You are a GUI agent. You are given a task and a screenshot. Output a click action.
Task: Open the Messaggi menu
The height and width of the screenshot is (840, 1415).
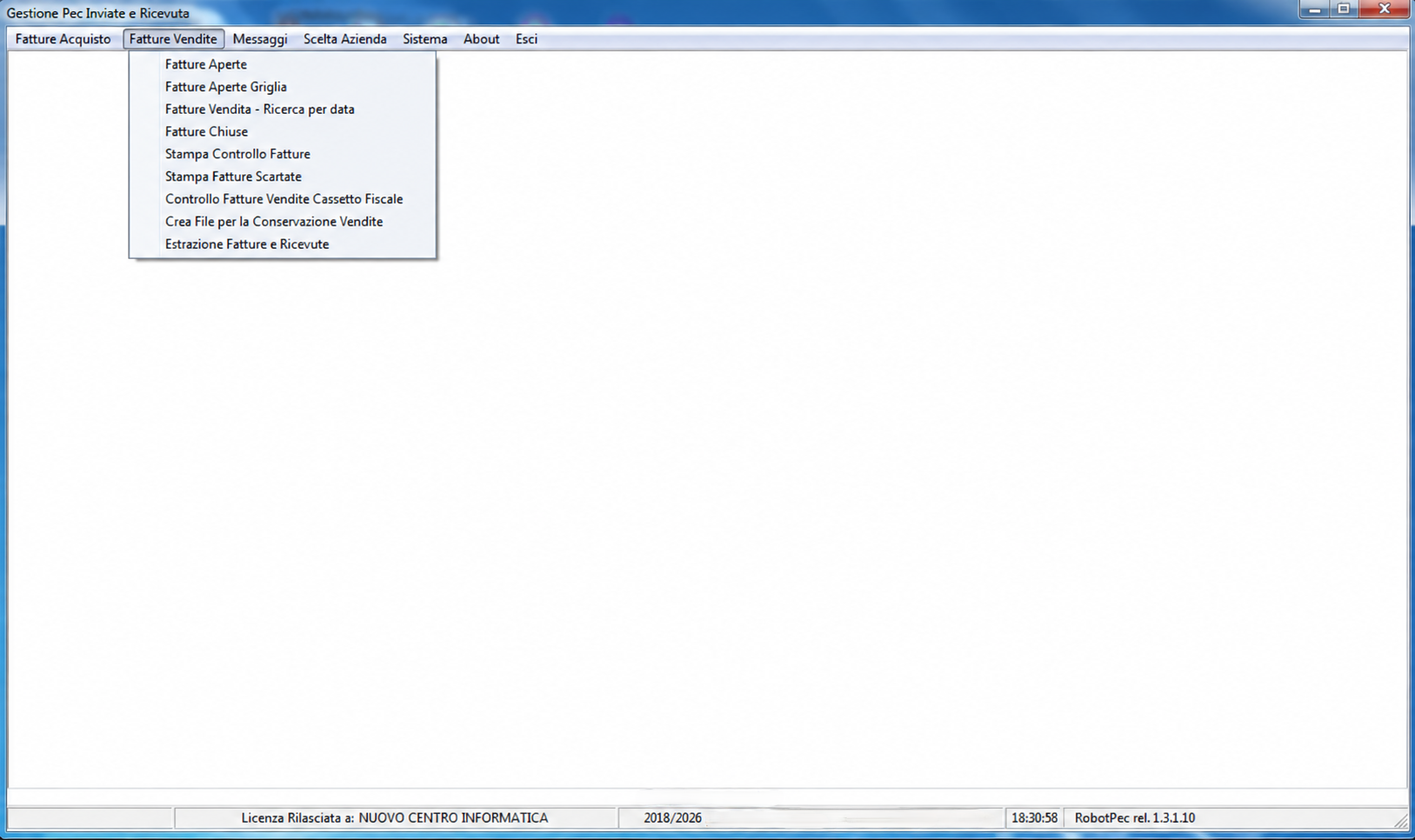tap(260, 39)
